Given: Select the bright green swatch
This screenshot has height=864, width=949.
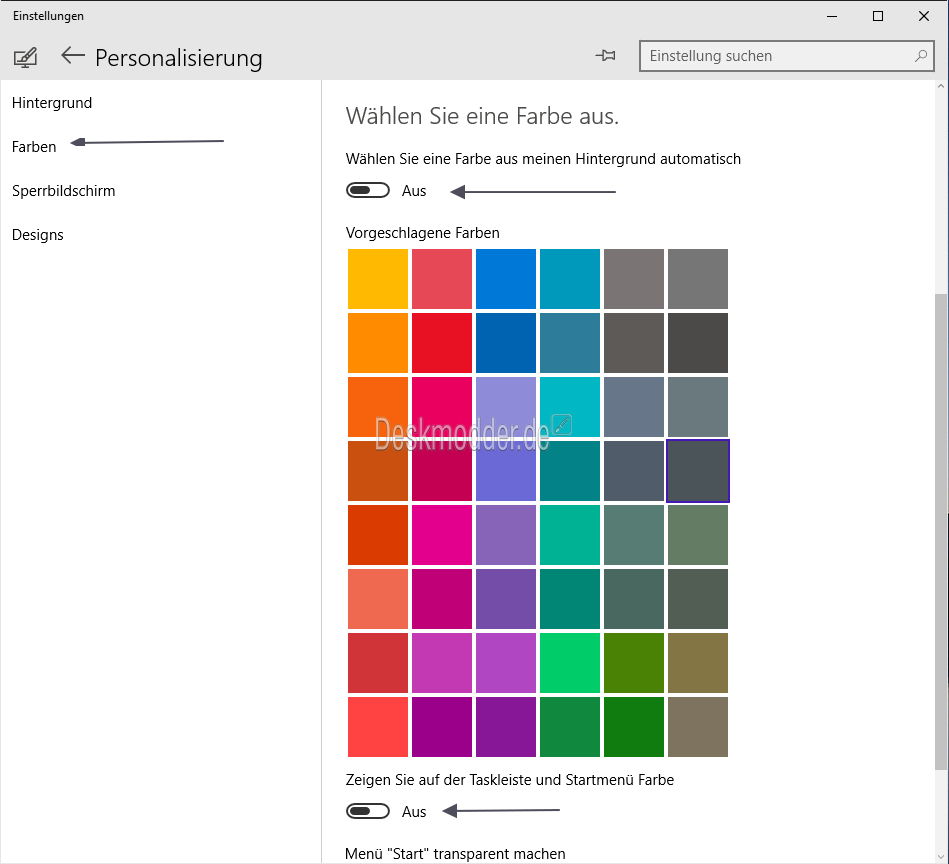Looking at the screenshot, I should tap(570, 663).
